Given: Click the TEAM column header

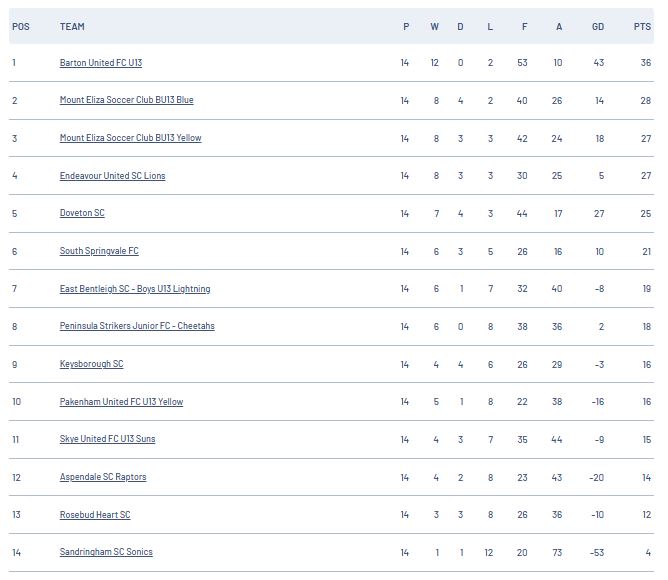Looking at the screenshot, I should click(72, 26).
